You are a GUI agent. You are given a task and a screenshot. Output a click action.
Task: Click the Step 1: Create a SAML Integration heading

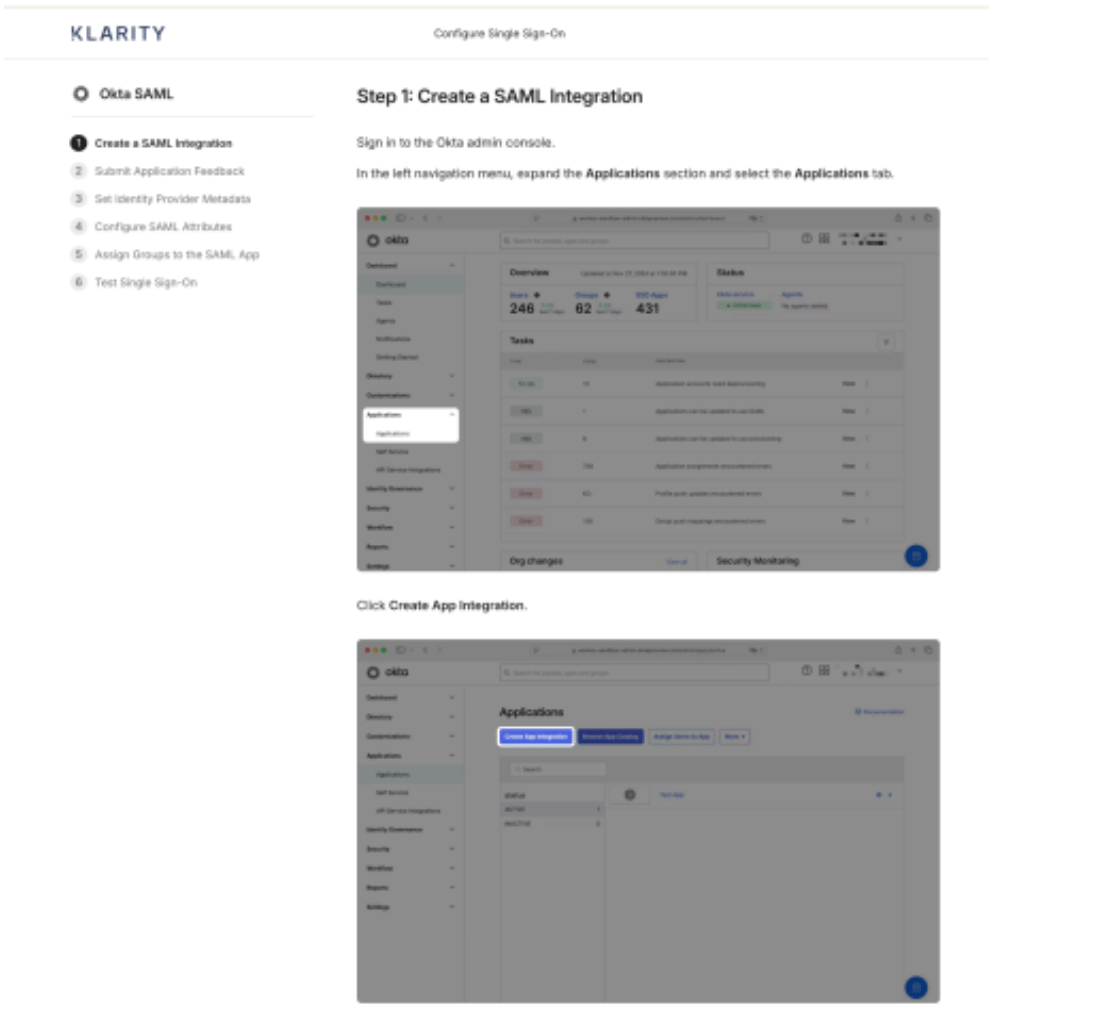[499, 96]
